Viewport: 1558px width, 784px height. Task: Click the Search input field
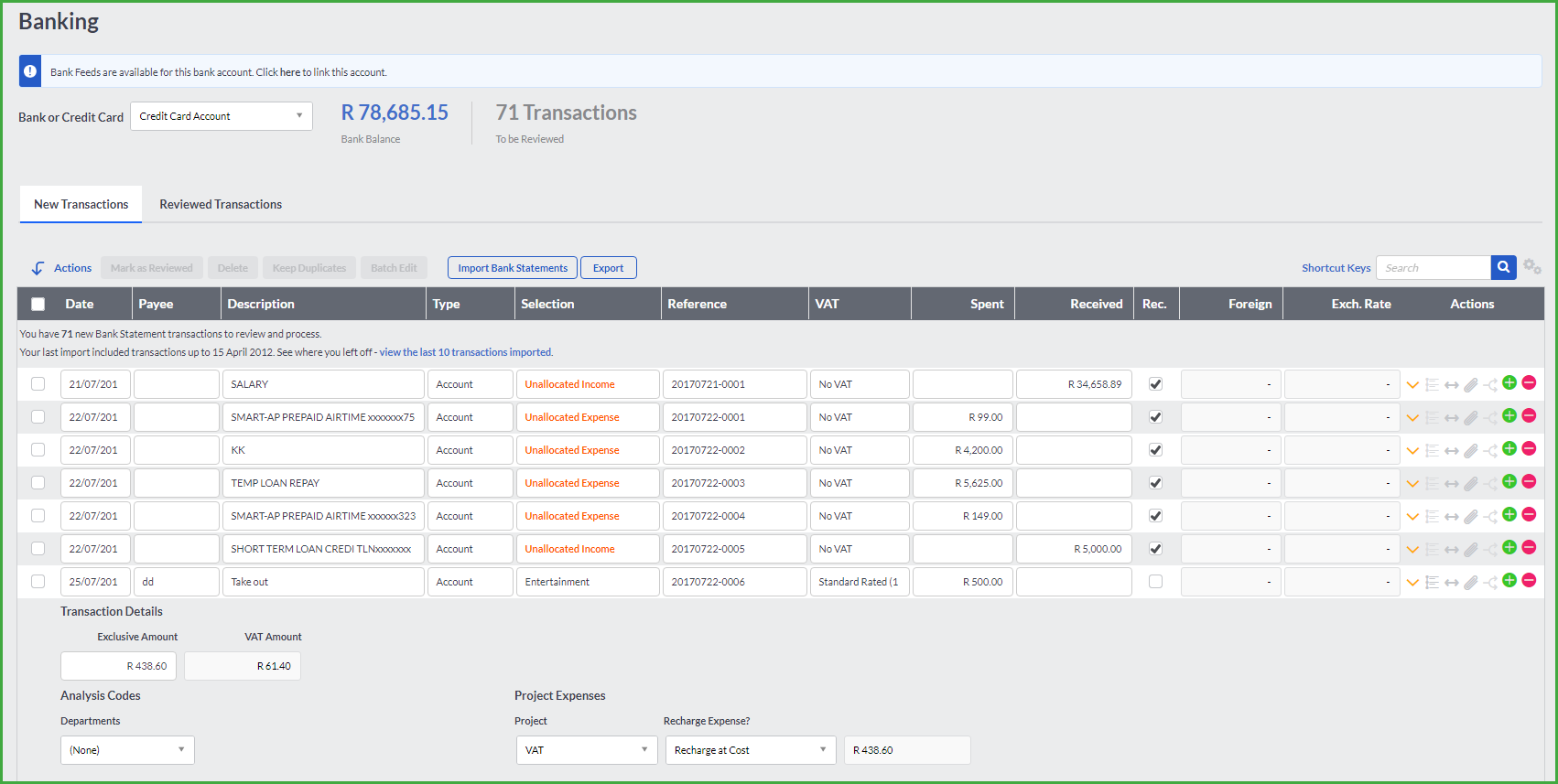click(x=1434, y=267)
